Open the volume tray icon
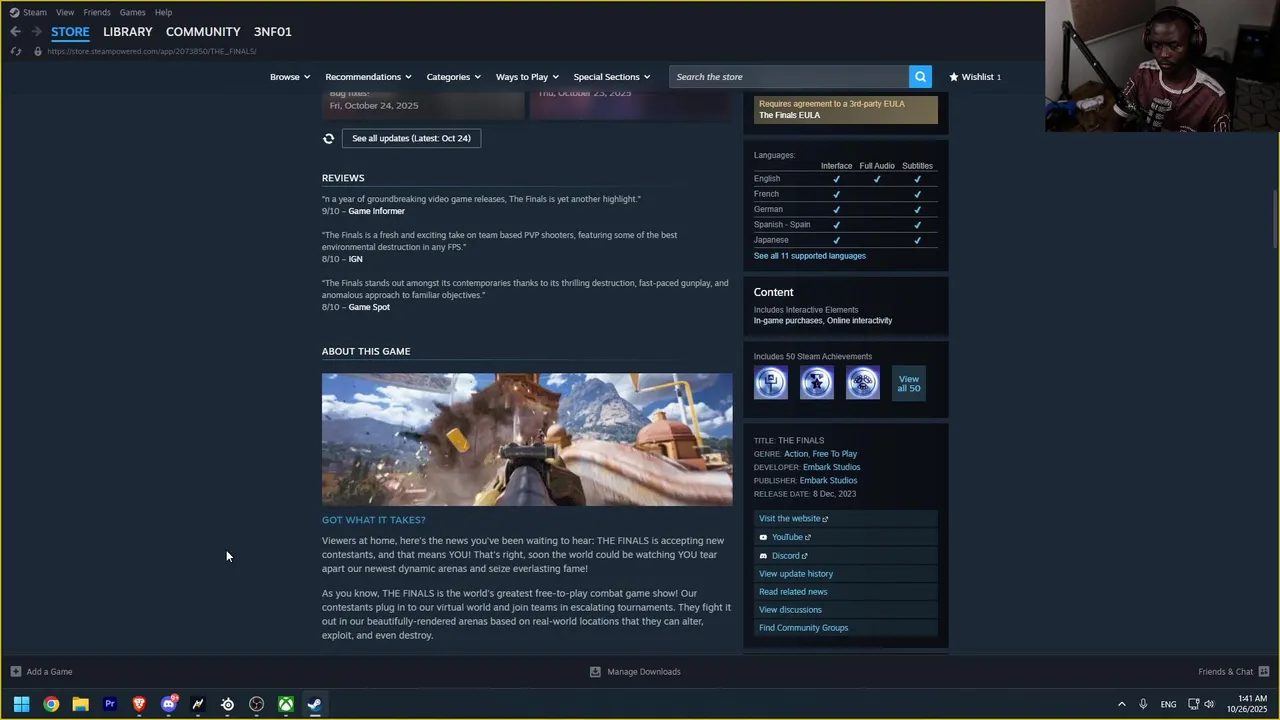 click(x=1209, y=704)
